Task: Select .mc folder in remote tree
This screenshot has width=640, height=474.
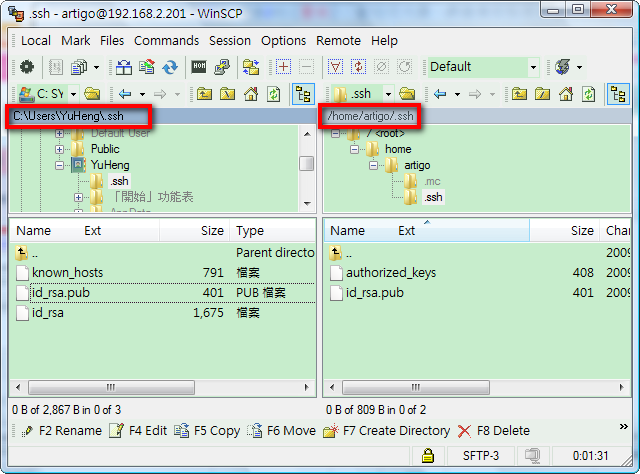Action: click(x=432, y=181)
